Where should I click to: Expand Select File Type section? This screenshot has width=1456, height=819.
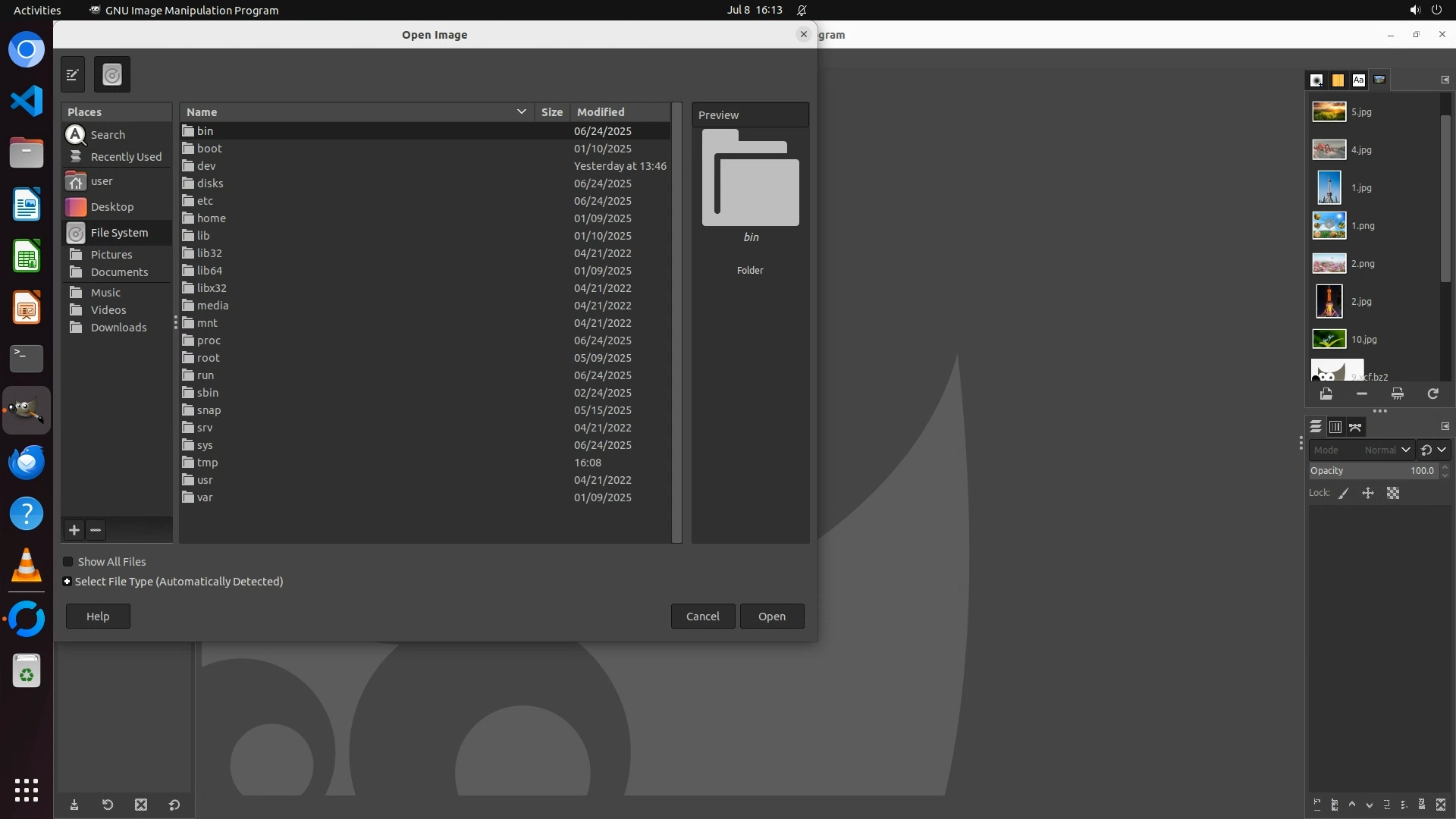tap(67, 582)
